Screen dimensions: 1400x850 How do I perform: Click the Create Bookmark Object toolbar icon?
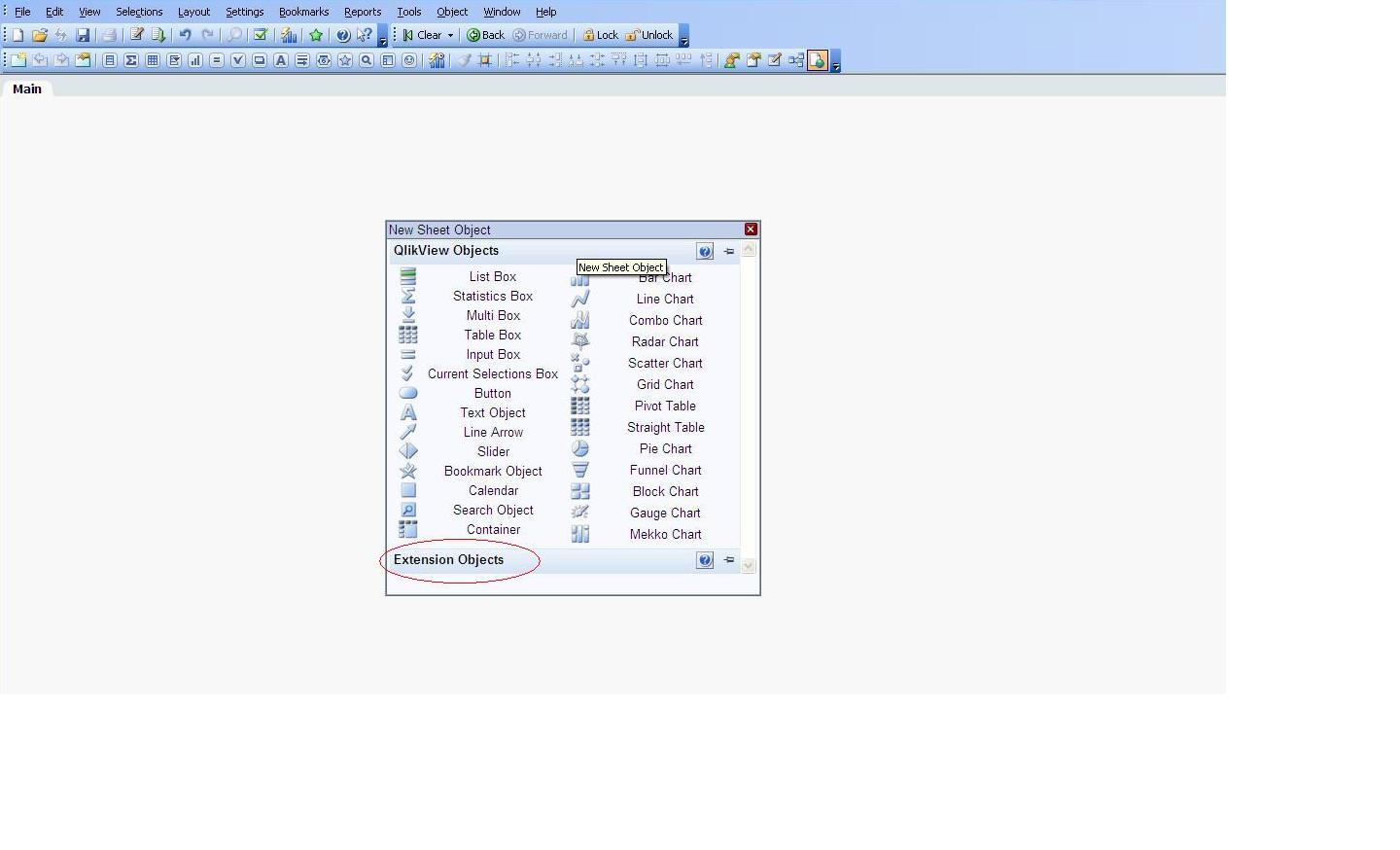(345, 60)
